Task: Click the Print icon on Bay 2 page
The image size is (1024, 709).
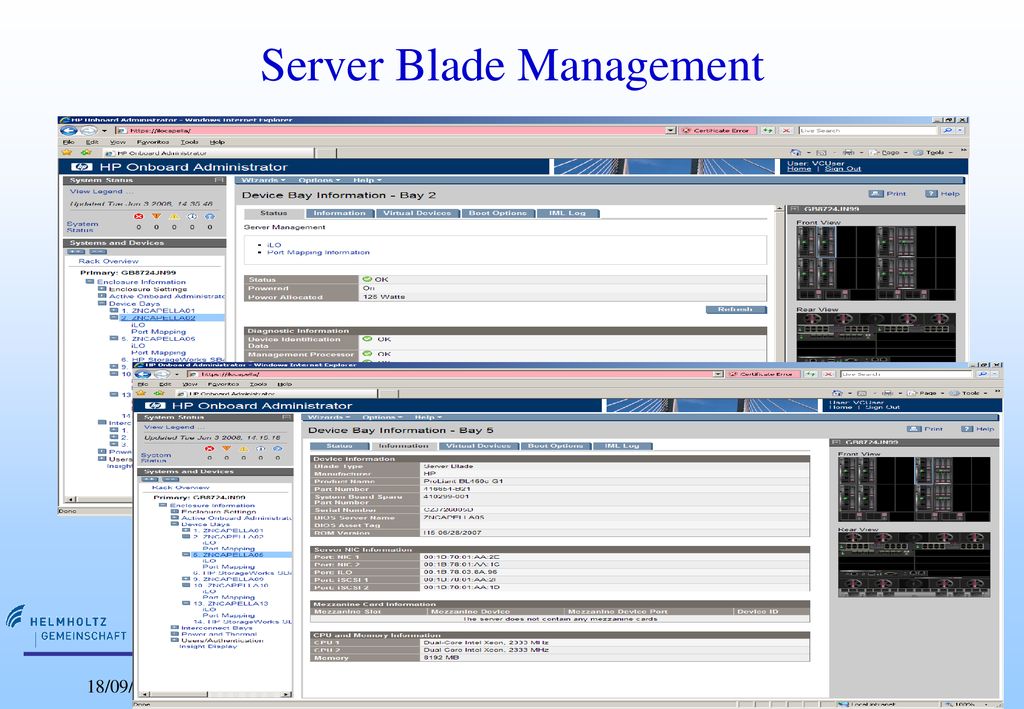Action: (x=876, y=194)
